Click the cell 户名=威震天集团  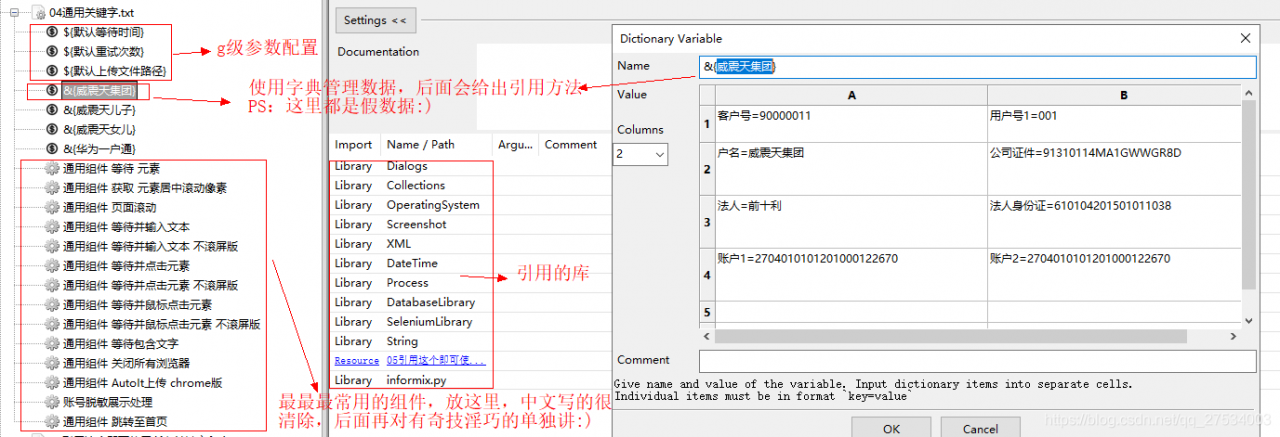click(850, 169)
